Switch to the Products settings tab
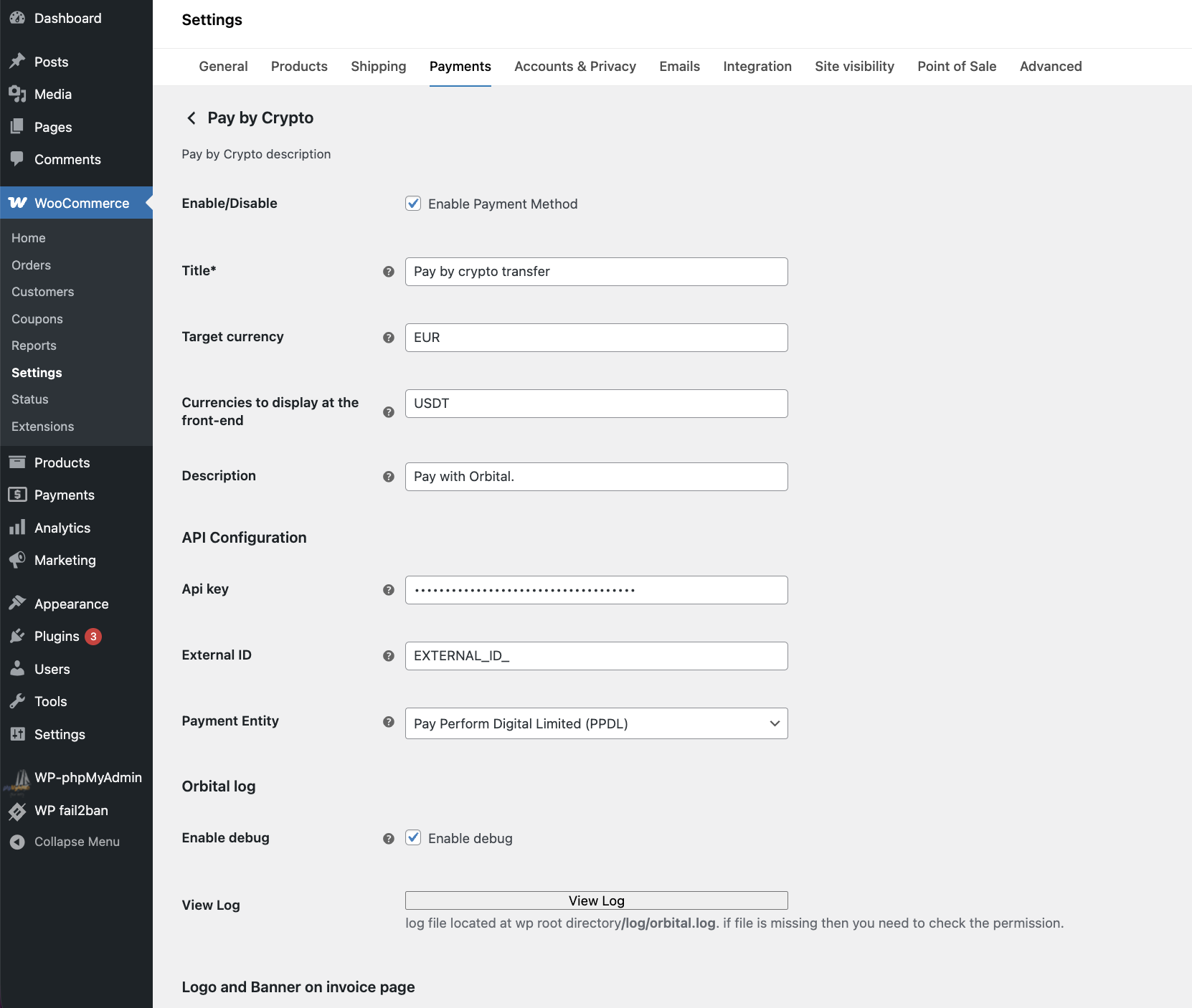Screen dimensions: 1192x1008 pos(299,67)
